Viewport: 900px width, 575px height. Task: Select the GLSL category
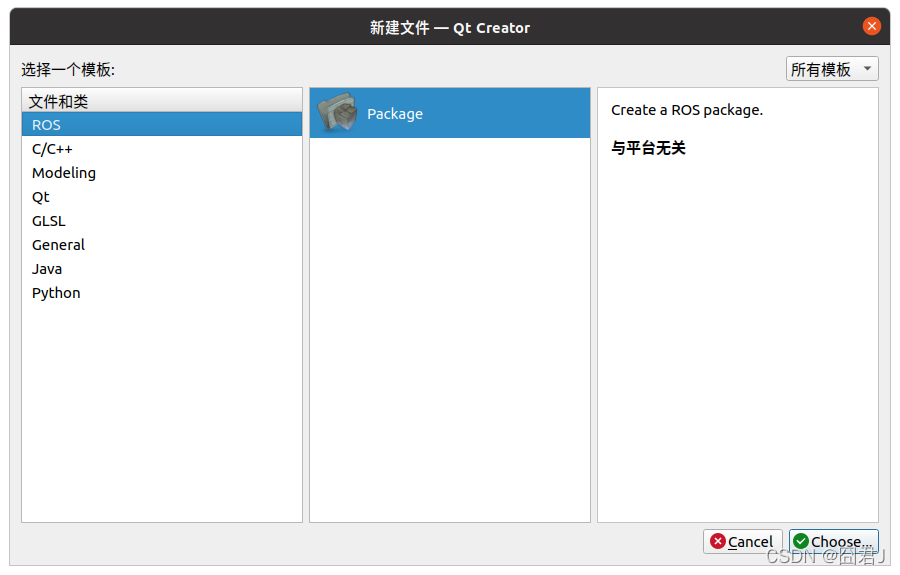click(x=48, y=221)
